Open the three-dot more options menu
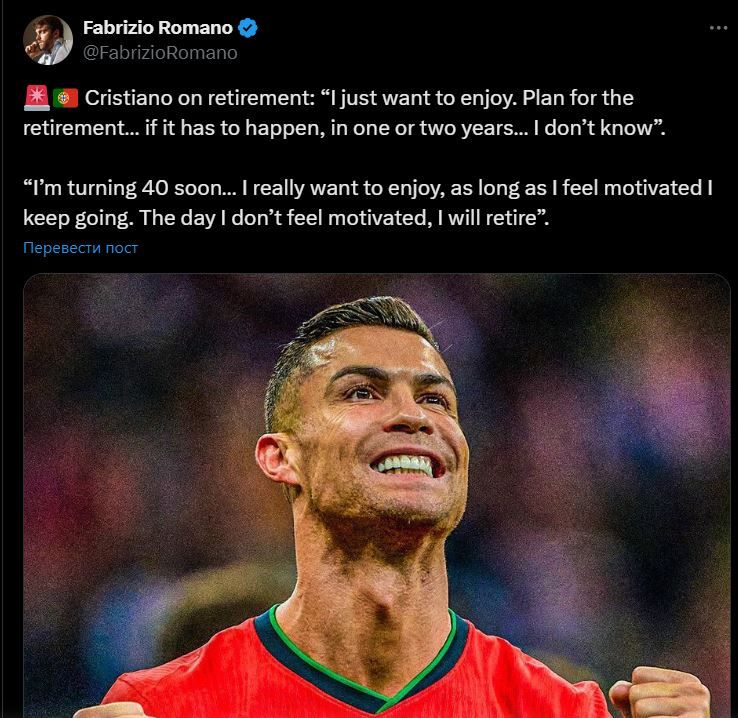Image resolution: width=738 pixels, height=718 pixels. (x=718, y=28)
